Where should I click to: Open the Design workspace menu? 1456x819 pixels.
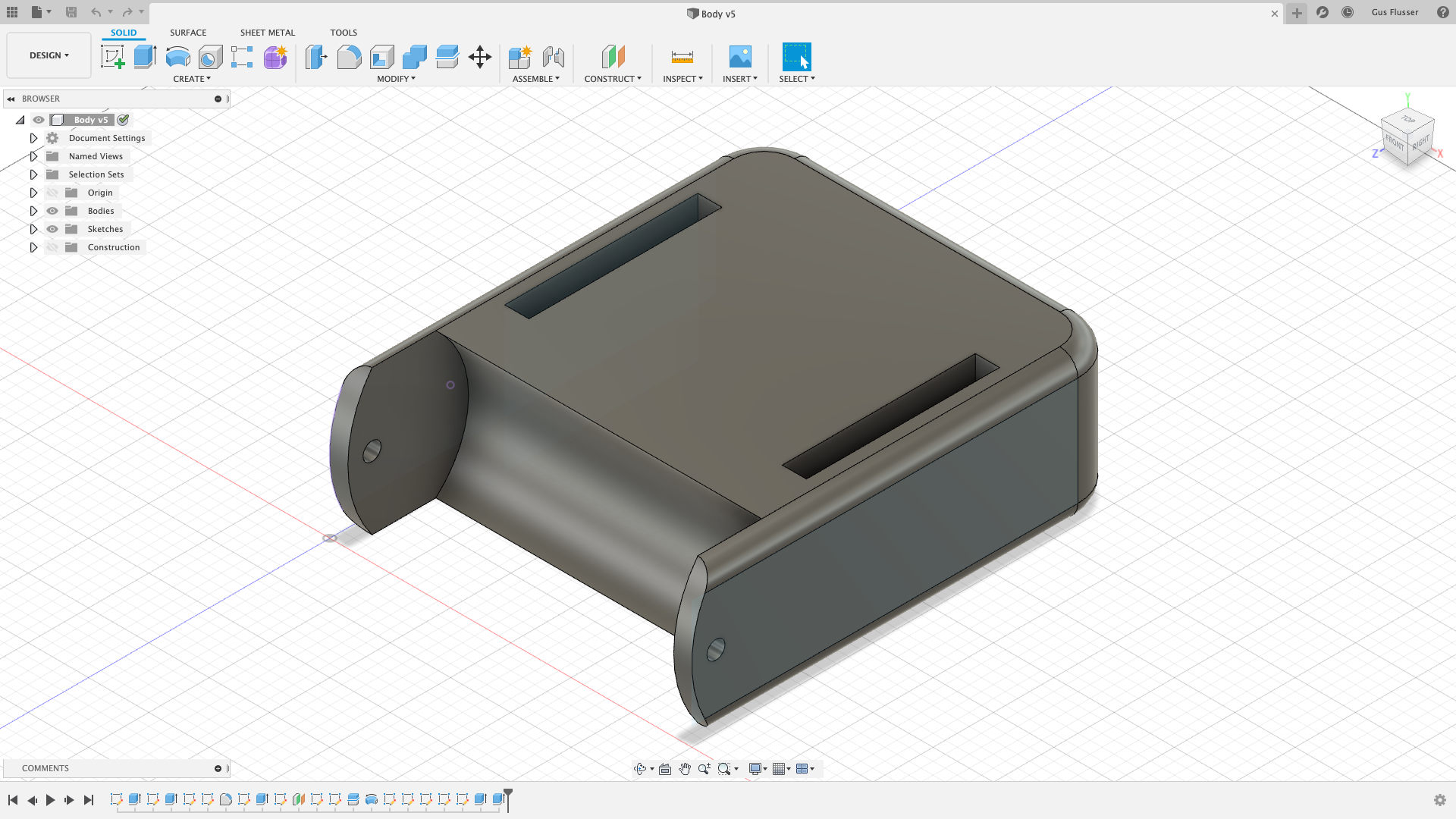(x=49, y=55)
